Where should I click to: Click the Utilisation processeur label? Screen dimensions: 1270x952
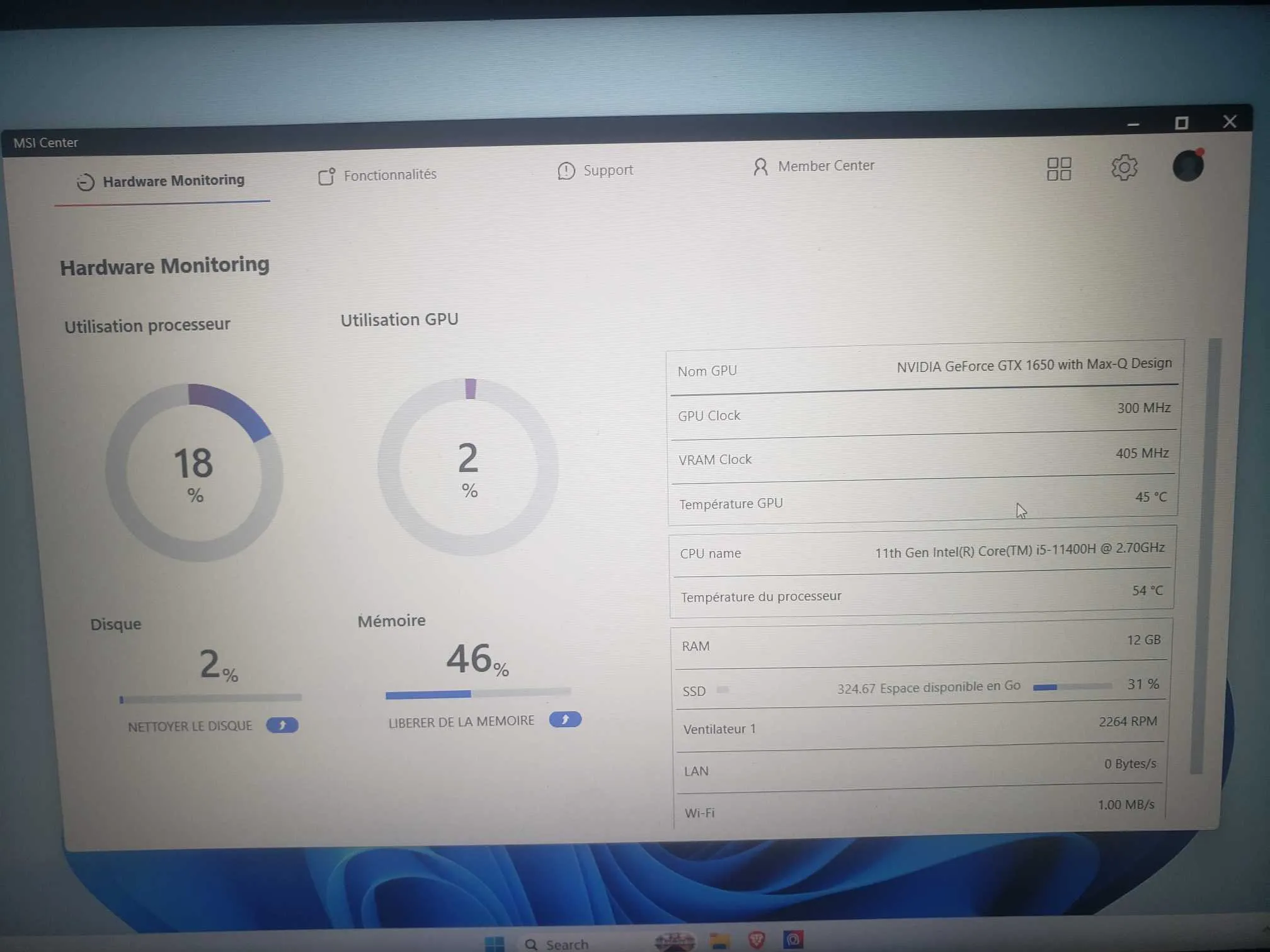coord(147,326)
